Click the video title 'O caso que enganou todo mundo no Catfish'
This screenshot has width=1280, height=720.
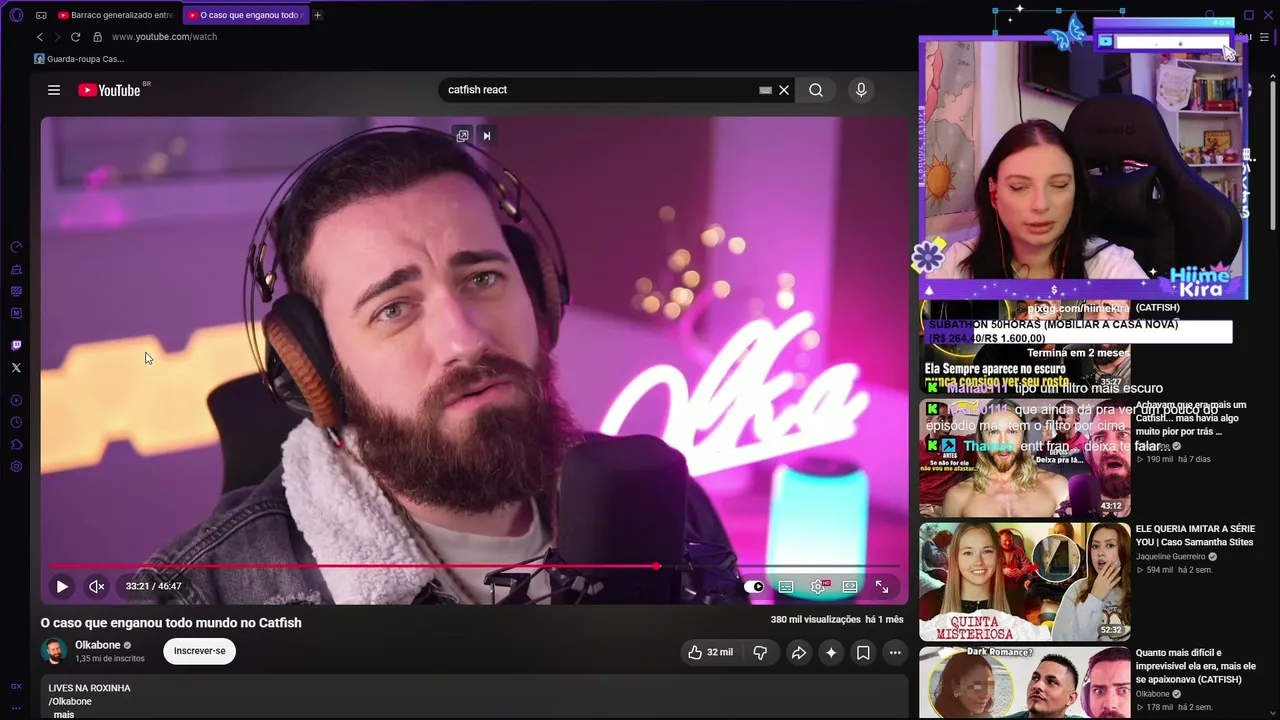171,623
